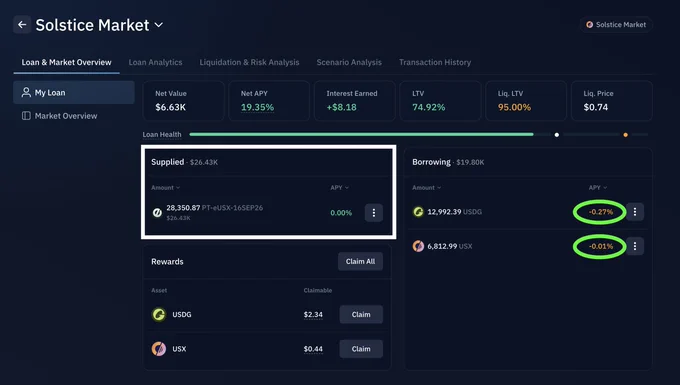Click the 12,992.39 USDG borrowed amount
This screenshot has width=680, height=385.
454,212
